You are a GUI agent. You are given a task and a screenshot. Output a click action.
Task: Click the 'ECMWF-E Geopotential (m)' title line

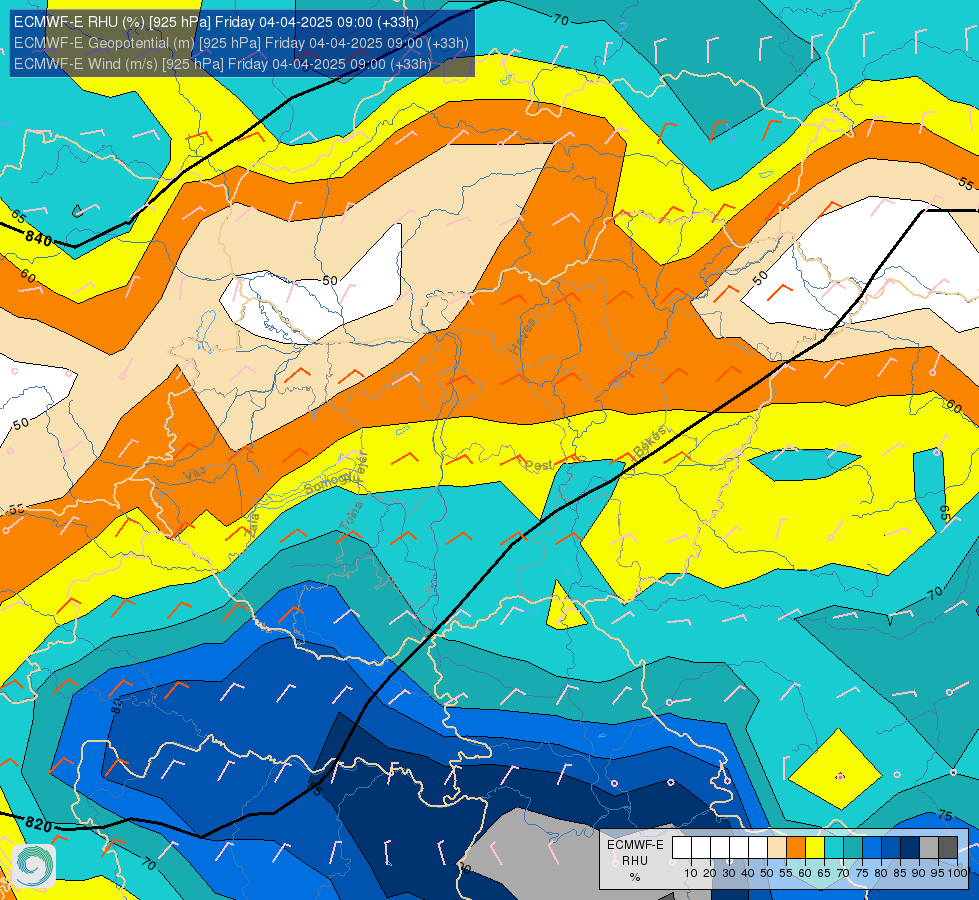click(241, 43)
